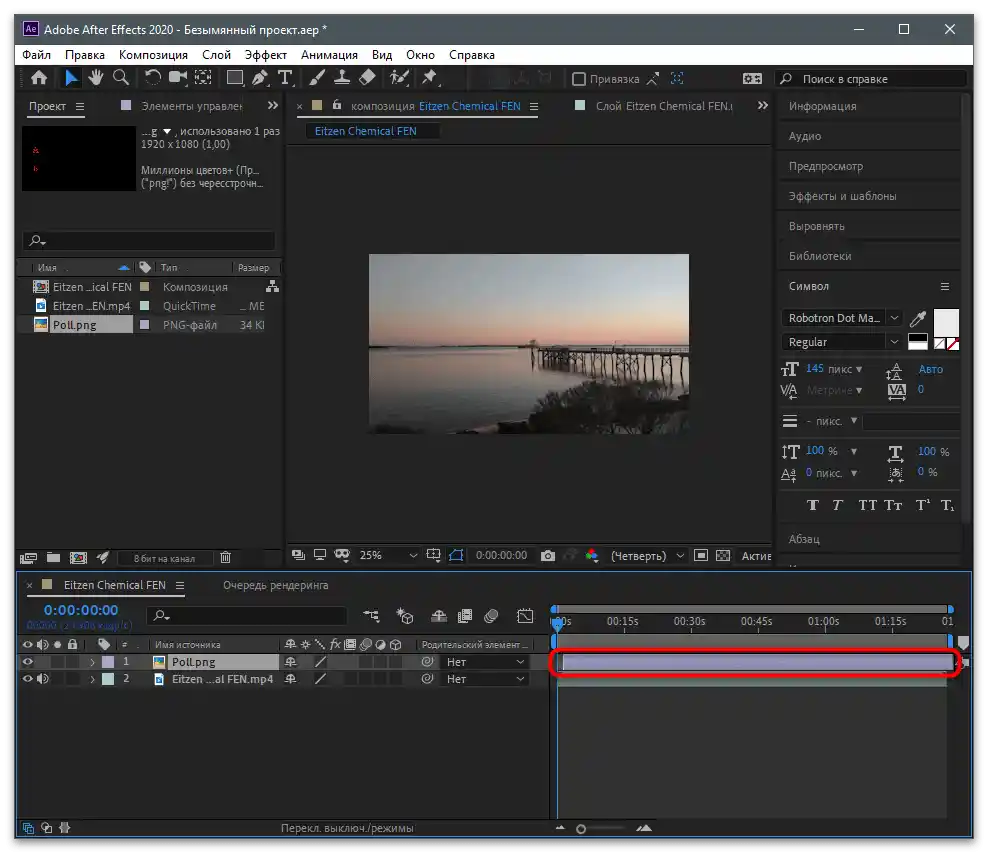Create new composition in Project panel

[78, 558]
